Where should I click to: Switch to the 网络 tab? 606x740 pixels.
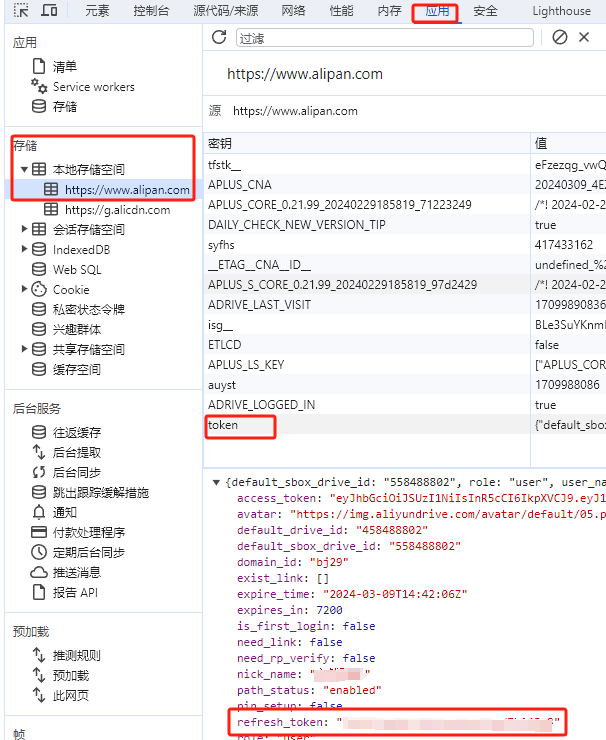(x=293, y=11)
